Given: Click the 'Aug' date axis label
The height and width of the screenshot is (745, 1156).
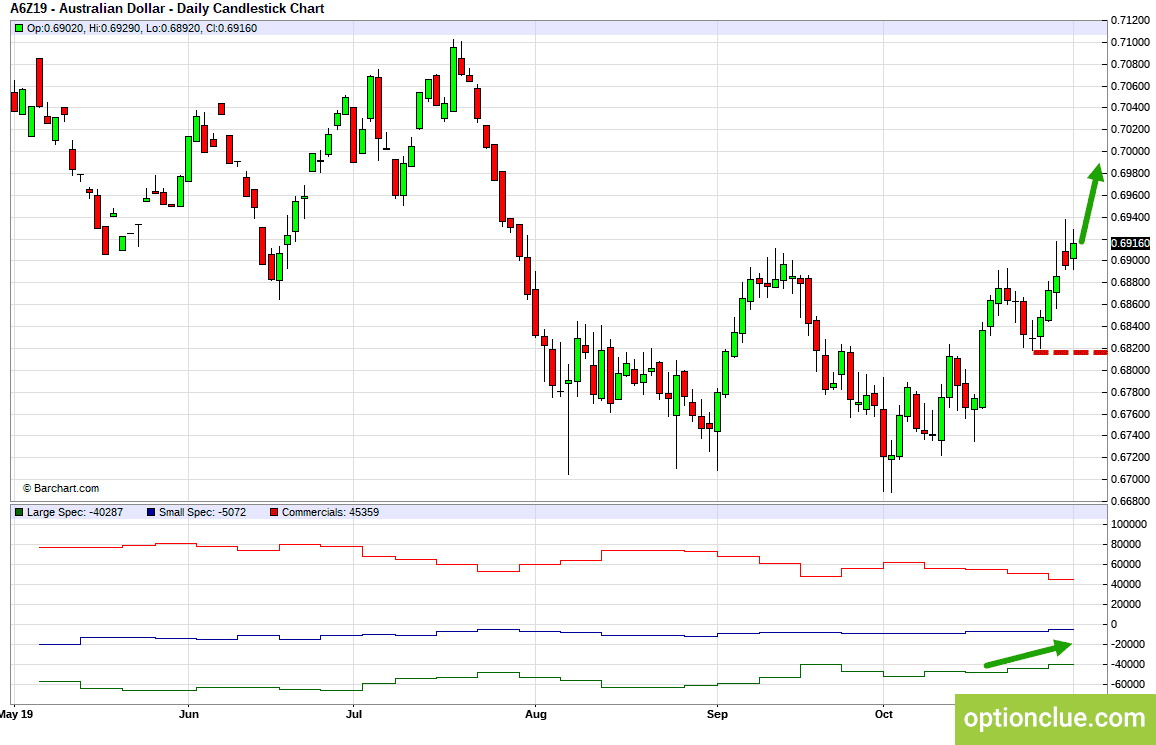Looking at the screenshot, I should (x=536, y=714).
